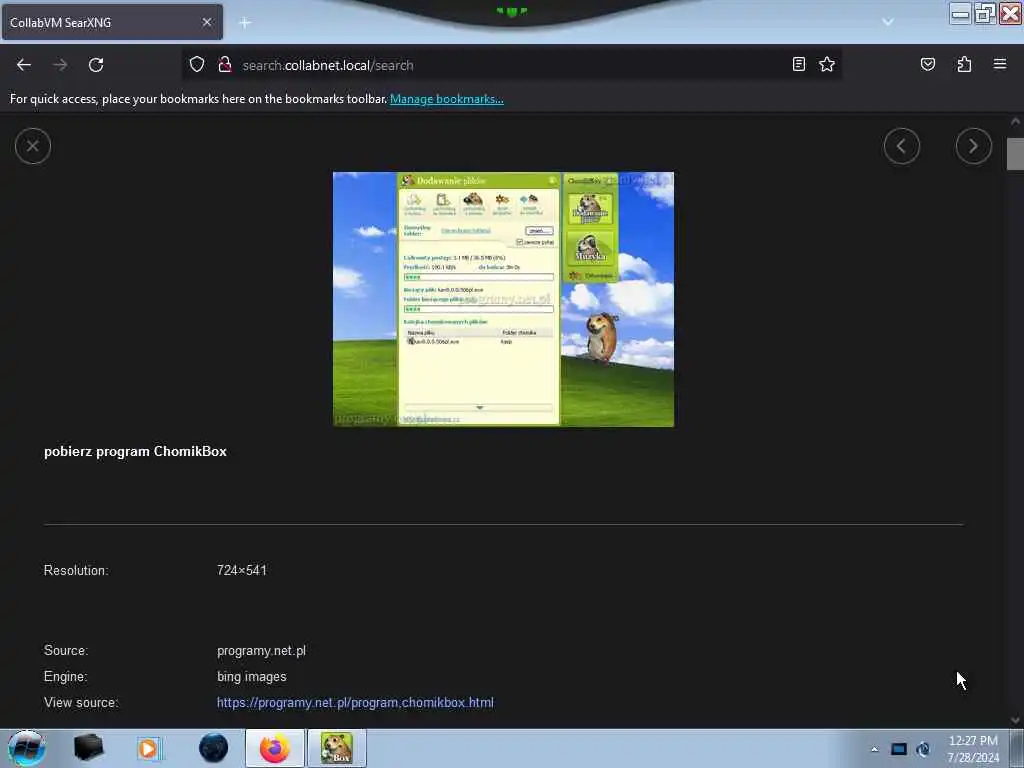Open a new tab with plus button
1024x768 pixels.
pos(245,23)
